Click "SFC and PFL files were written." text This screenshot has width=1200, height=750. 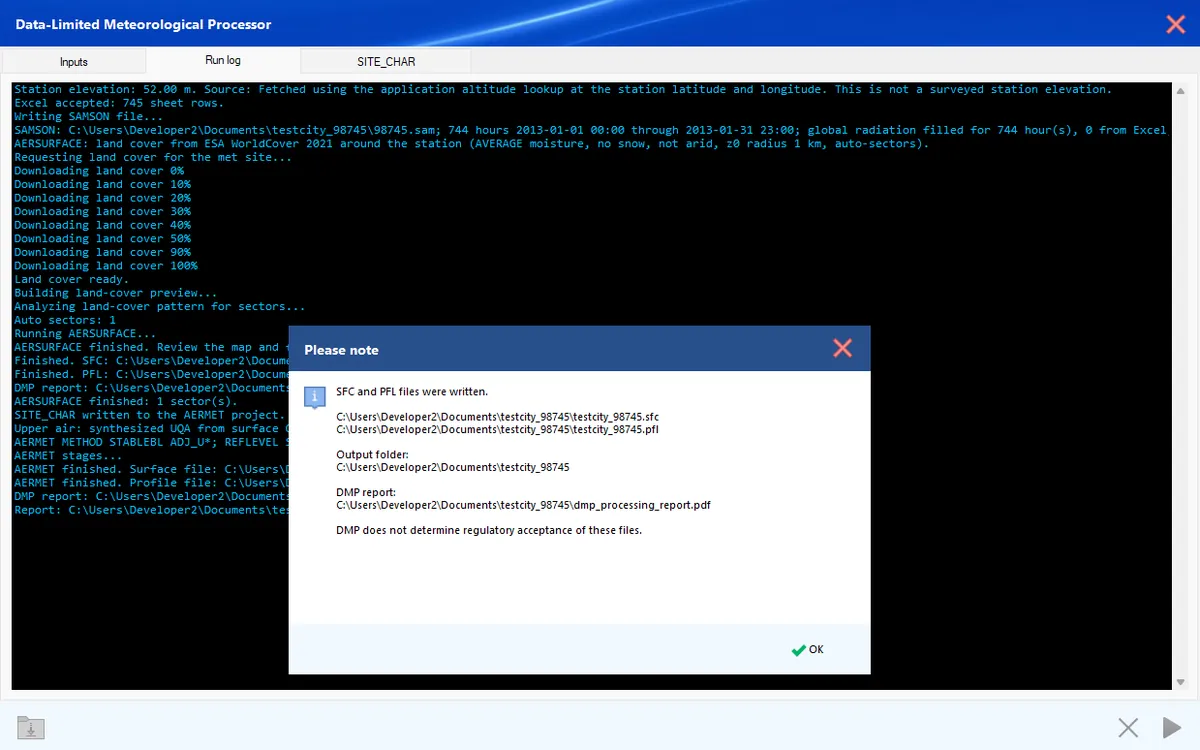point(412,392)
